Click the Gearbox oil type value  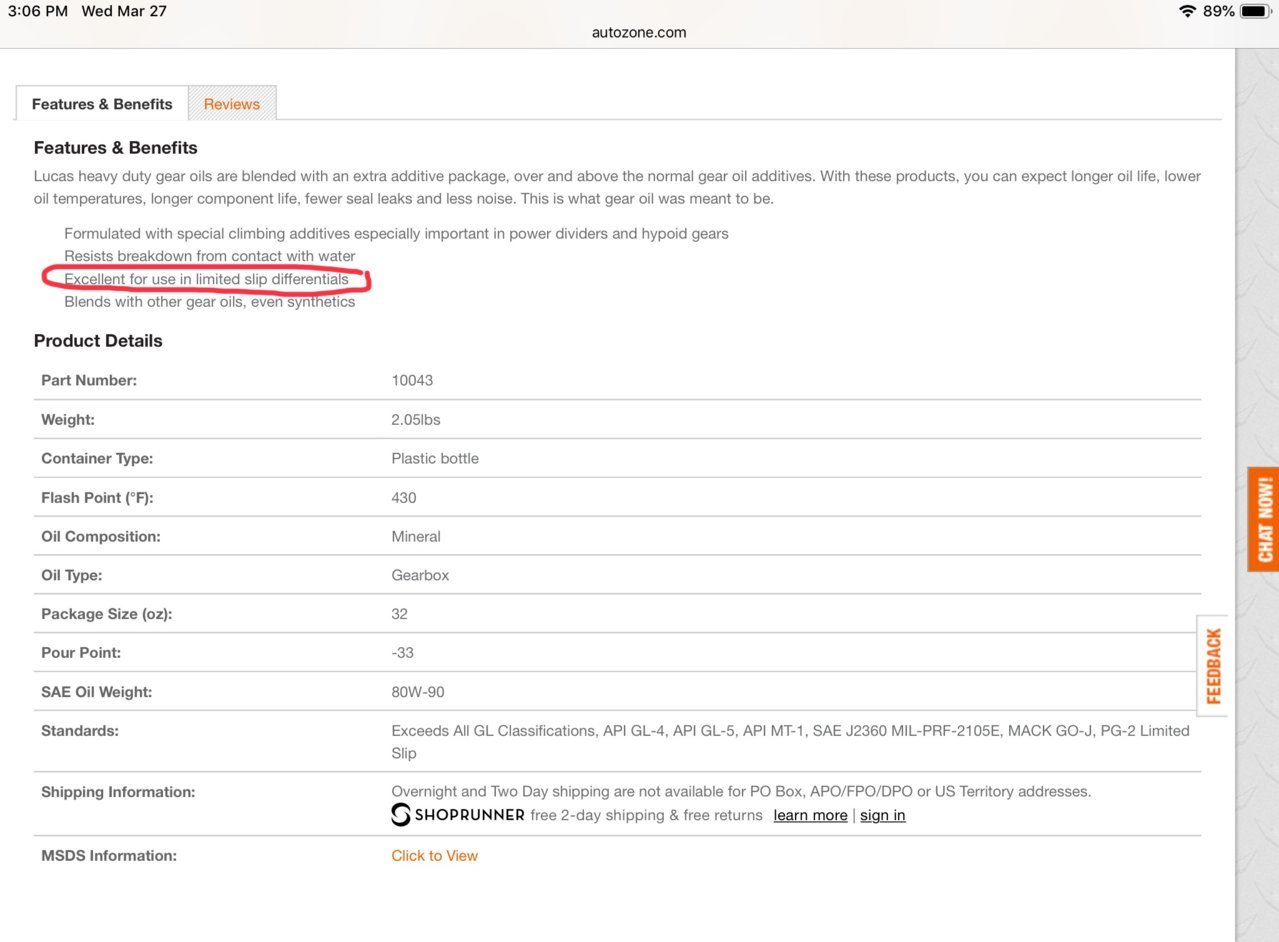coord(421,576)
